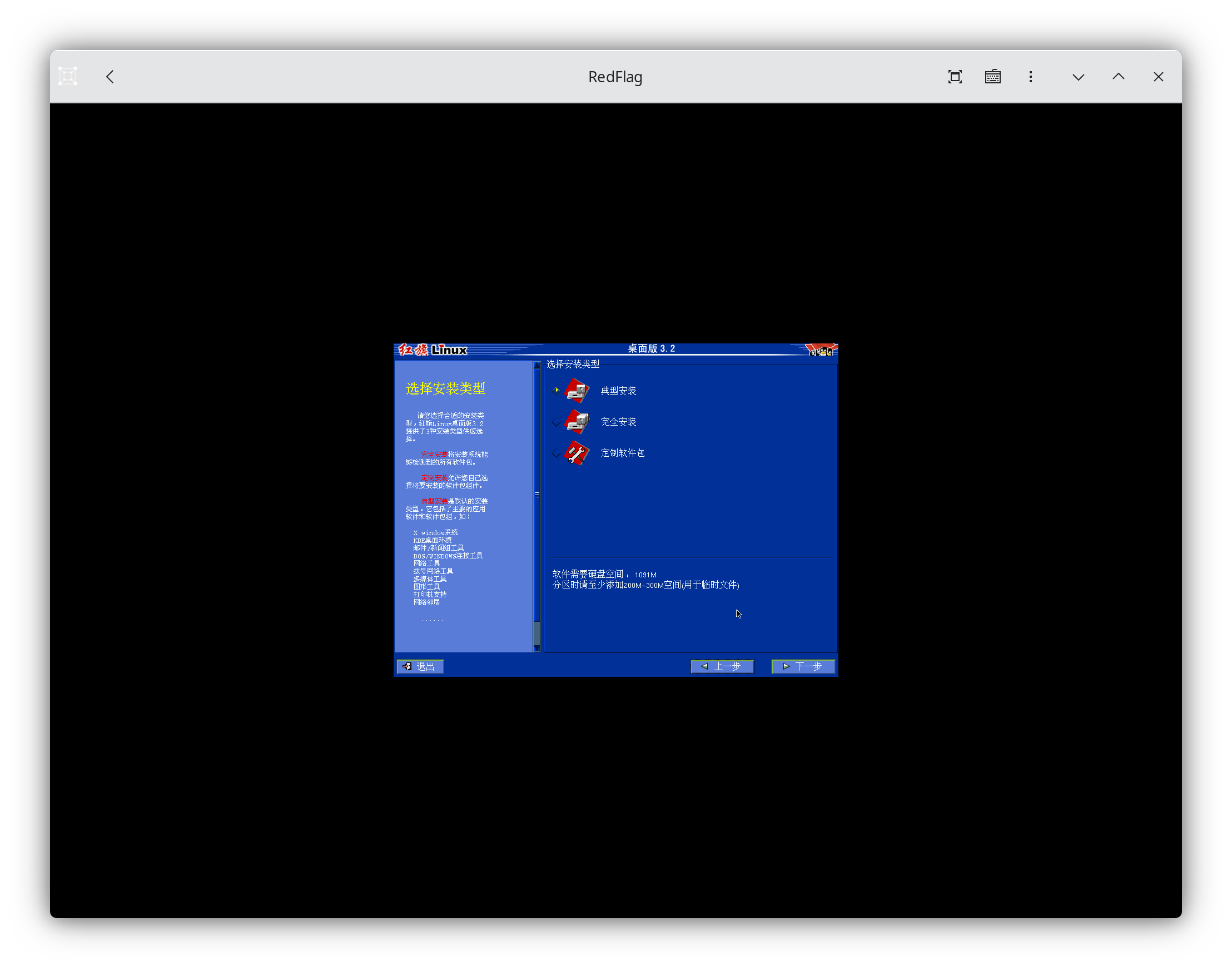Click the 定制软件包 wrench tool icon
This screenshot has width=1232, height=968.
[x=576, y=453]
